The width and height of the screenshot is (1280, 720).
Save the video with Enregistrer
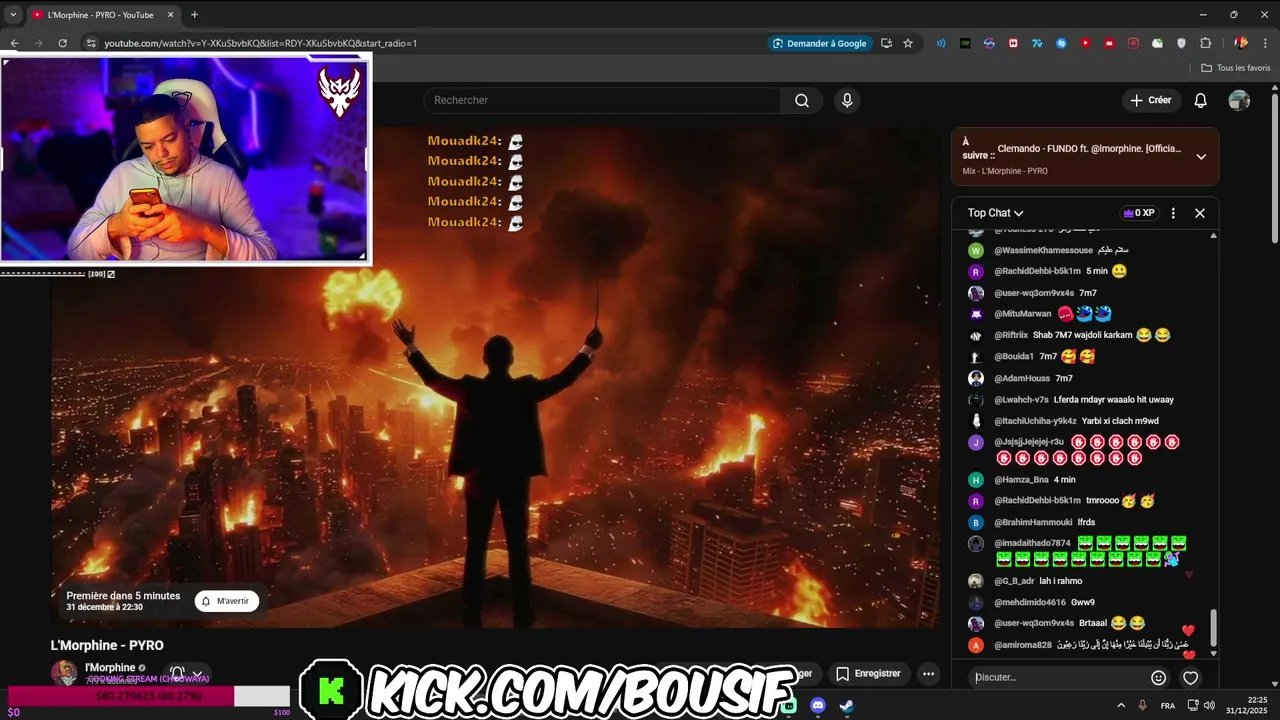click(x=868, y=674)
